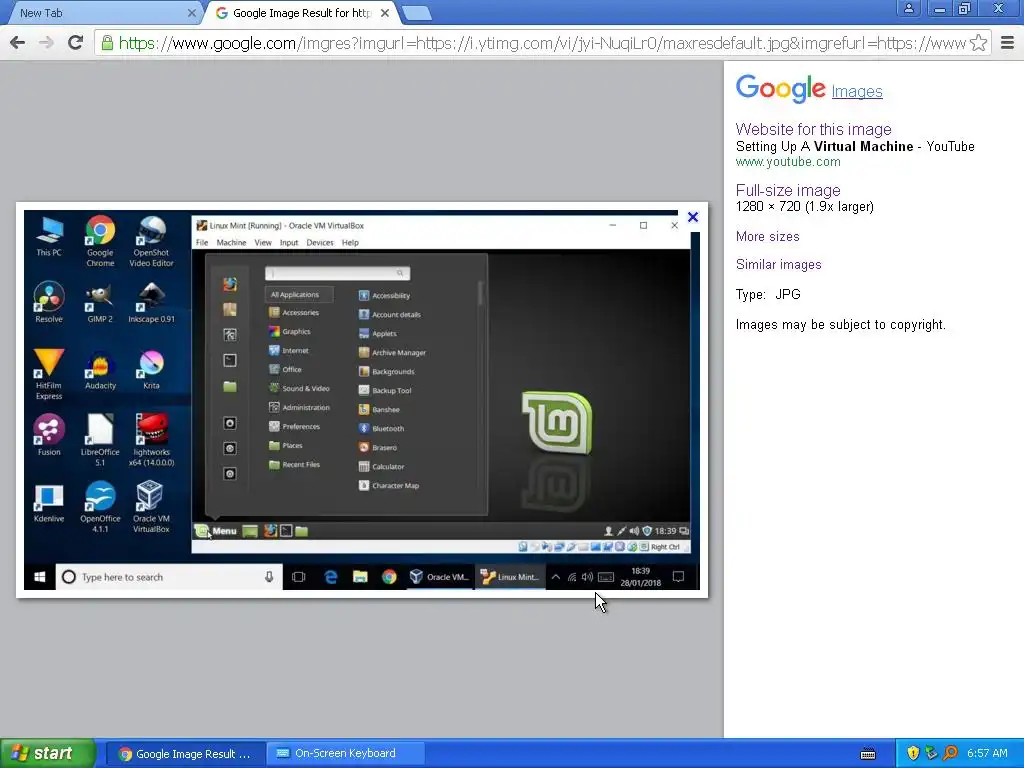Close the Google Image Result tab
Screen dimensions: 1024x768
[x=385, y=13]
